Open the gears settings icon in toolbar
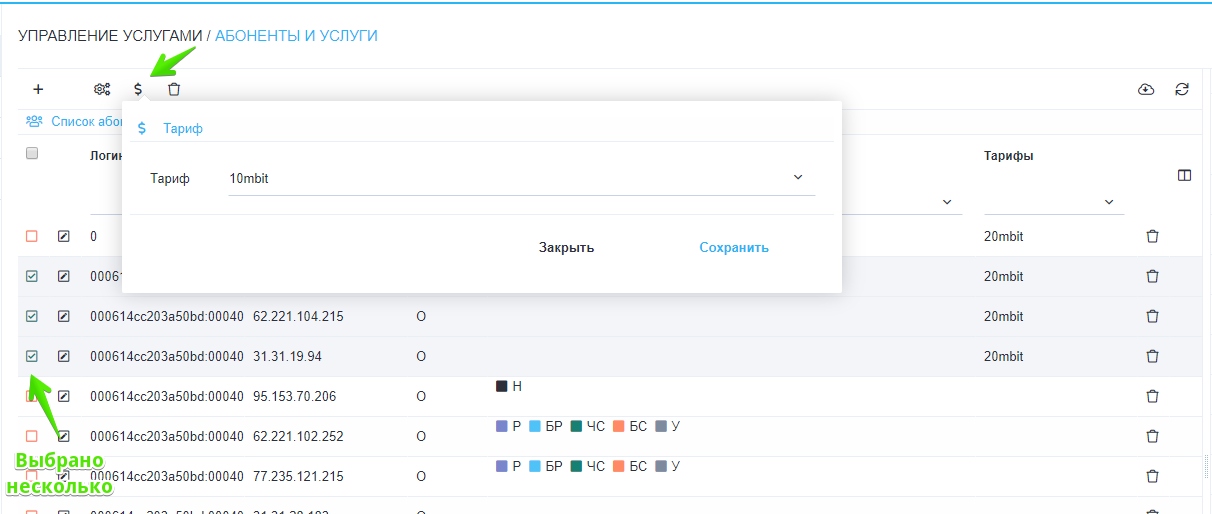The height and width of the screenshot is (514, 1212). pos(101,89)
